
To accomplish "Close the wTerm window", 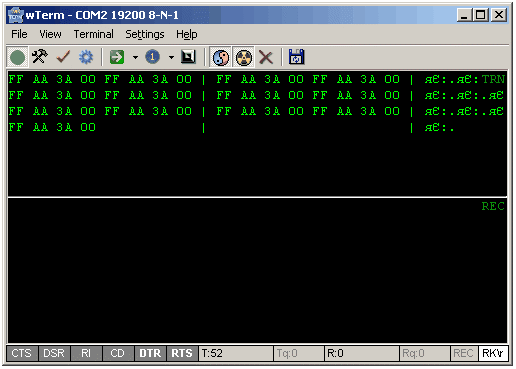I will [x=499, y=15].
